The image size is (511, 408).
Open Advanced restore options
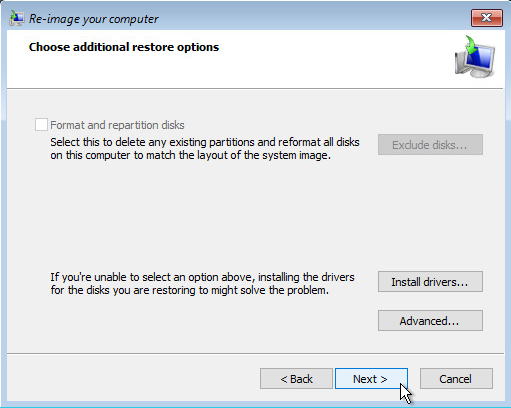pos(430,321)
